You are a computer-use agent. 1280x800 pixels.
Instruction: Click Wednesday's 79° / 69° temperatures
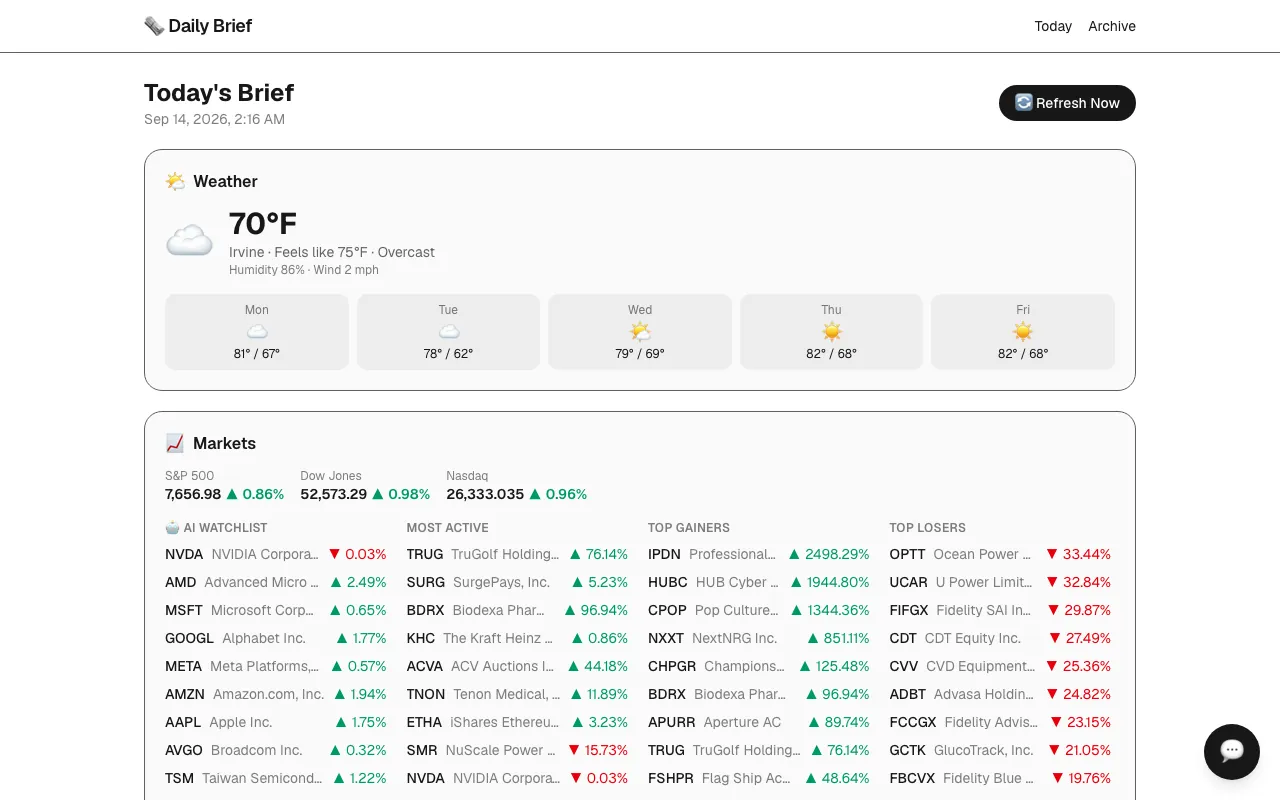(x=640, y=353)
